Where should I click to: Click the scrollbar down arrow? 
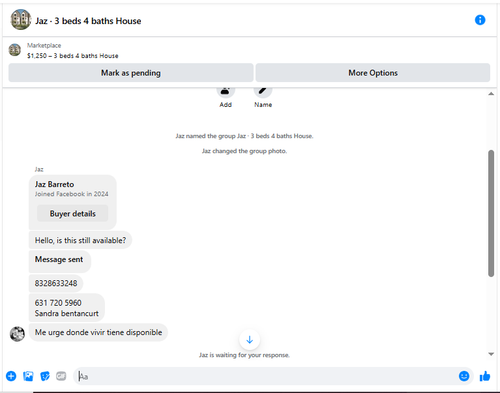tap(491, 354)
